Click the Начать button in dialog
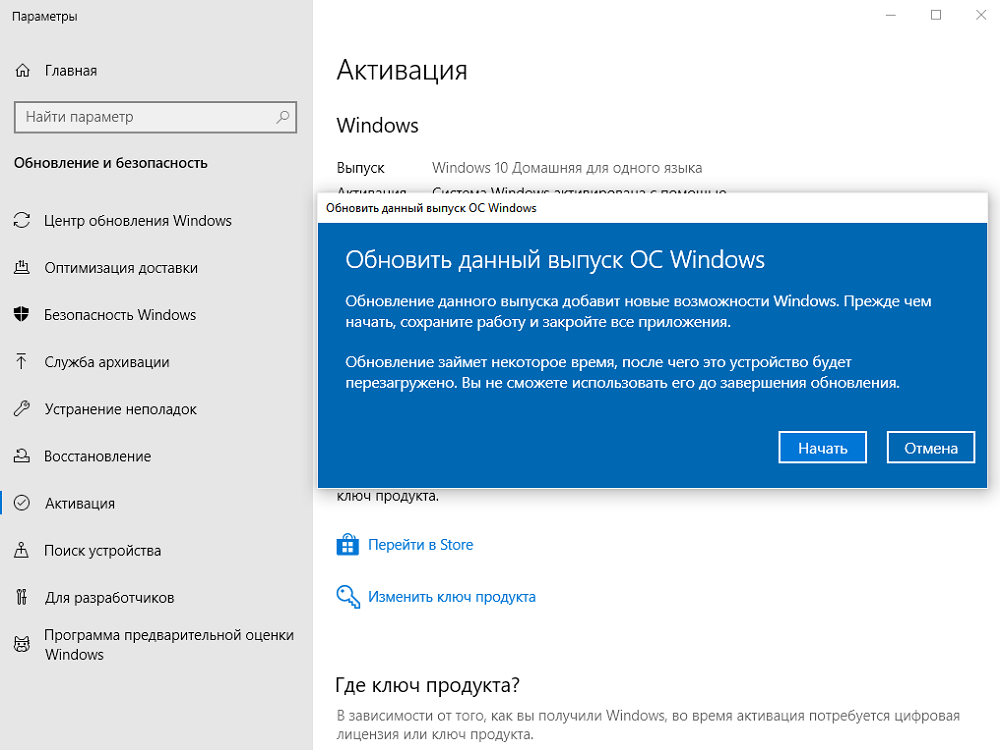 coord(822,448)
